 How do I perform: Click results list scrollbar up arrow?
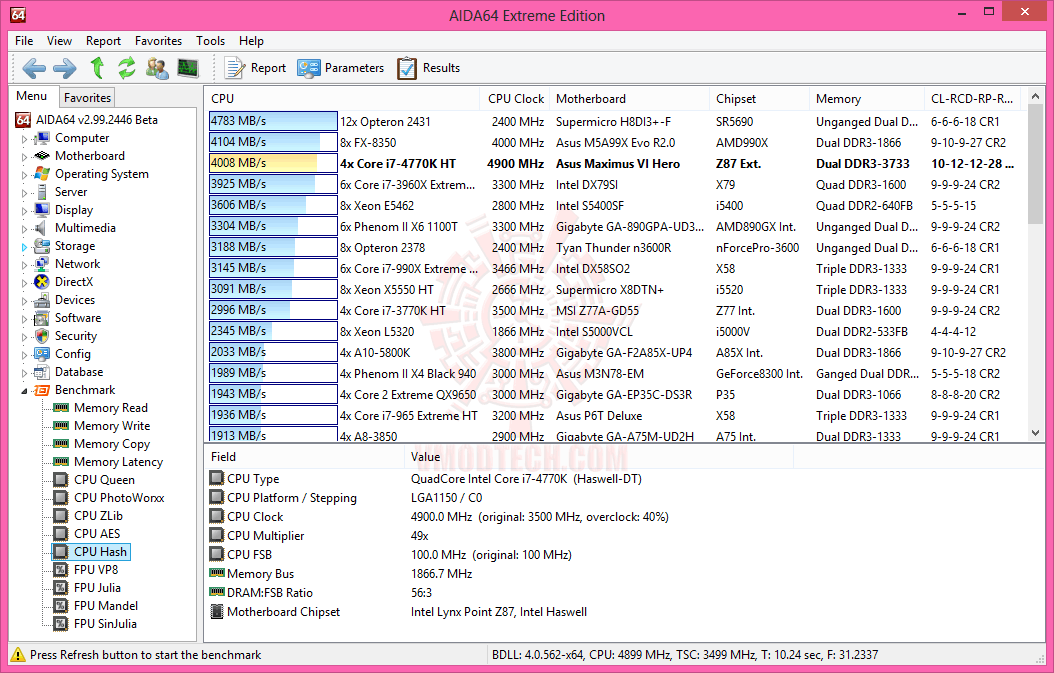[x=1035, y=97]
